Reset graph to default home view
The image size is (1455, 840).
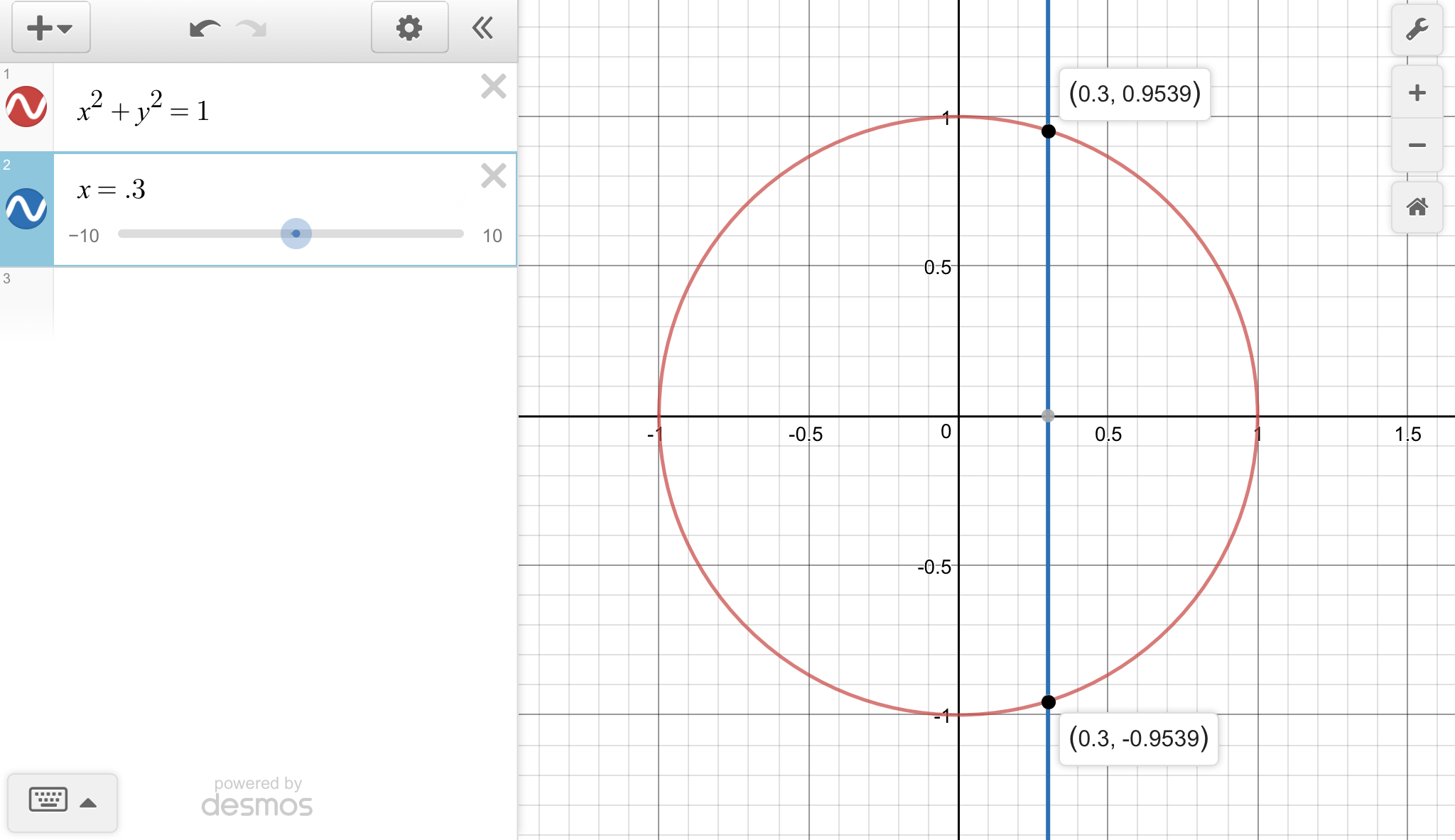click(x=1417, y=207)
